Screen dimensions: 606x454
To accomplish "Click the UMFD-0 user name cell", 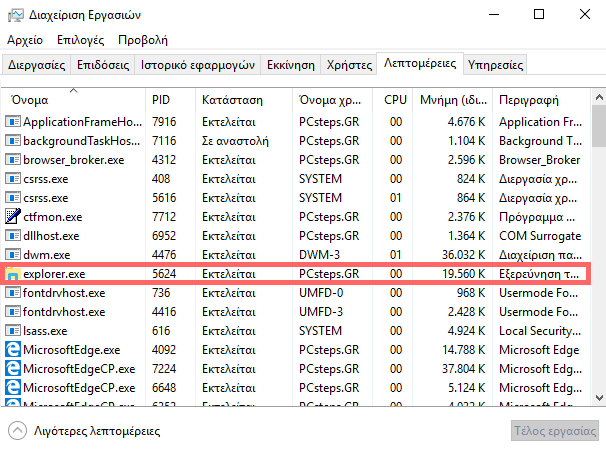I will pyautogui.click(x=321, y=292).
